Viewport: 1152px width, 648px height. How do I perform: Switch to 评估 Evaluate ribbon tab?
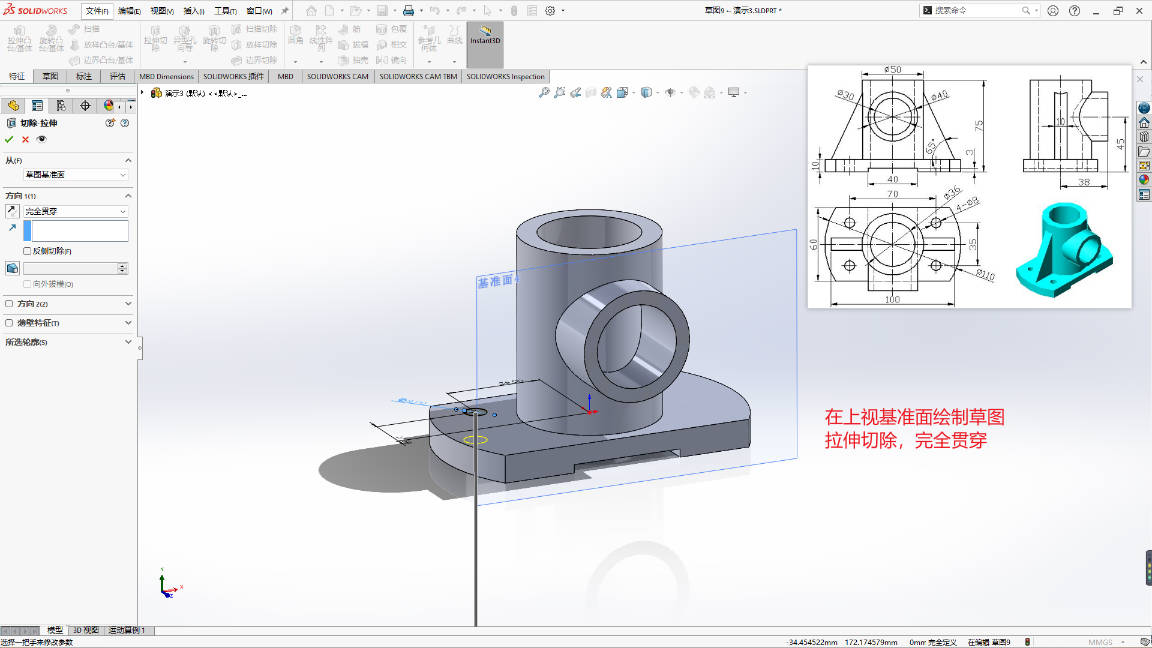click(118, 76)
